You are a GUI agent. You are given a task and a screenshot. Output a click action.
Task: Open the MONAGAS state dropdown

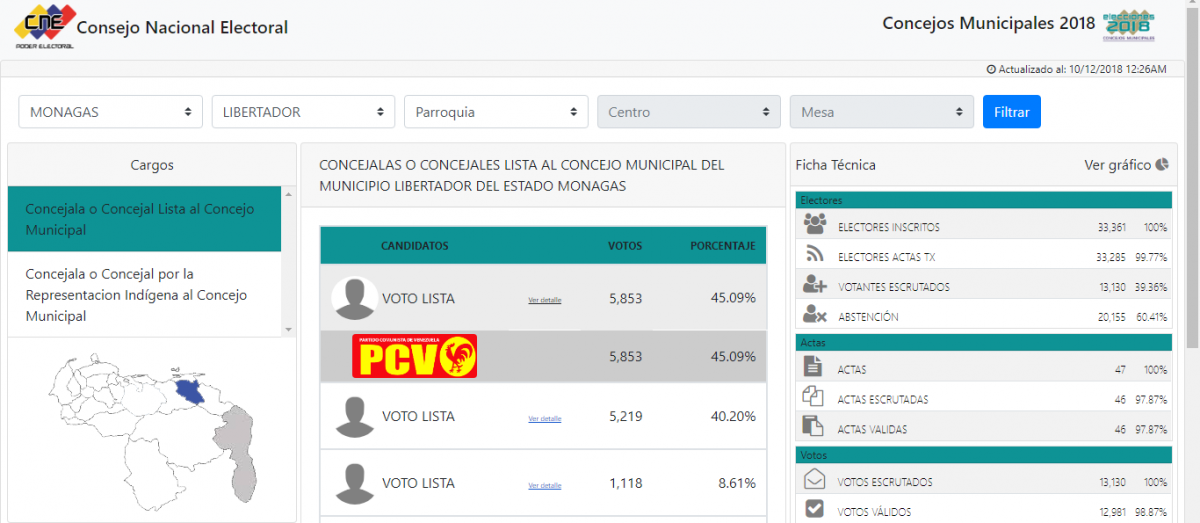tap(110, 112)
